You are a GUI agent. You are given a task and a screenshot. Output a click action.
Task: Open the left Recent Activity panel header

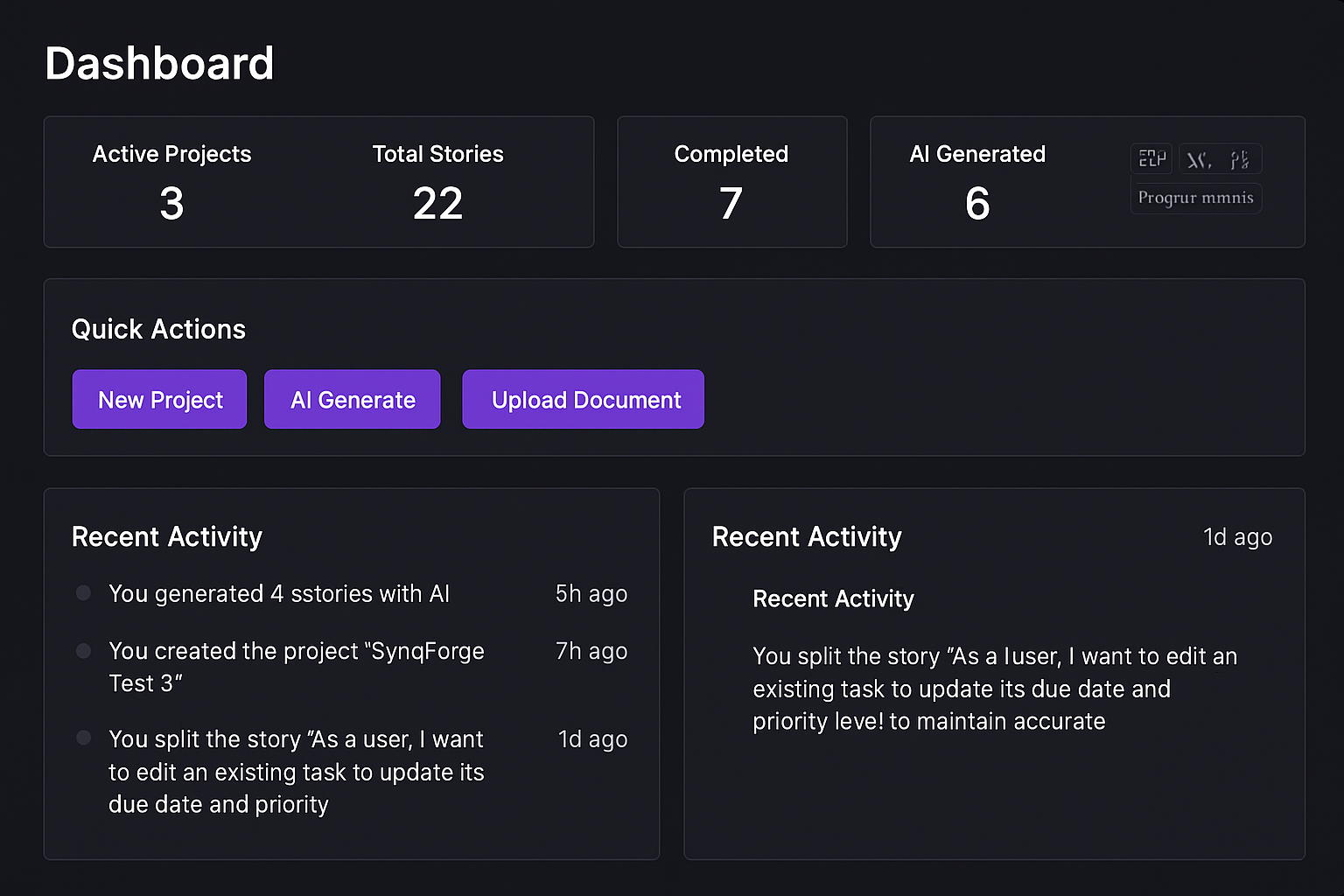click(166, 536)
